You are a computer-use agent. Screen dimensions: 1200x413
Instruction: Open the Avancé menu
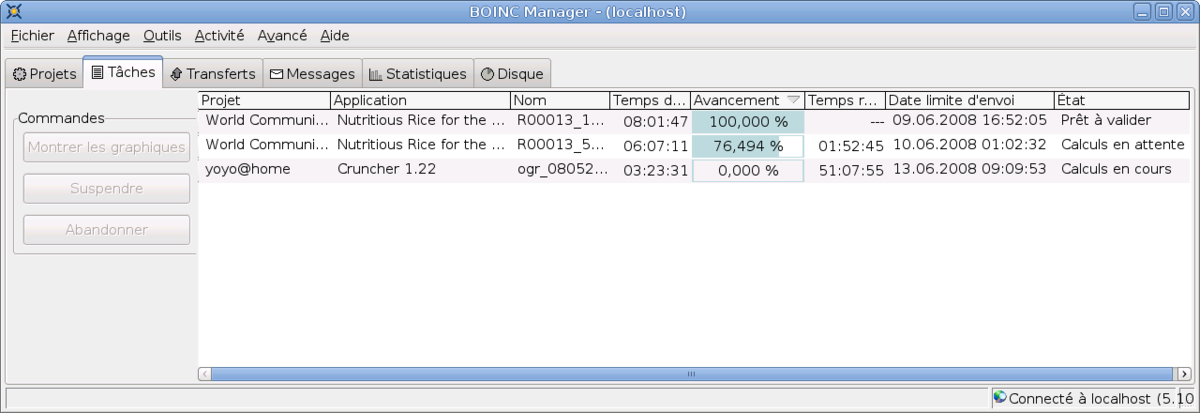pos(282,35)
